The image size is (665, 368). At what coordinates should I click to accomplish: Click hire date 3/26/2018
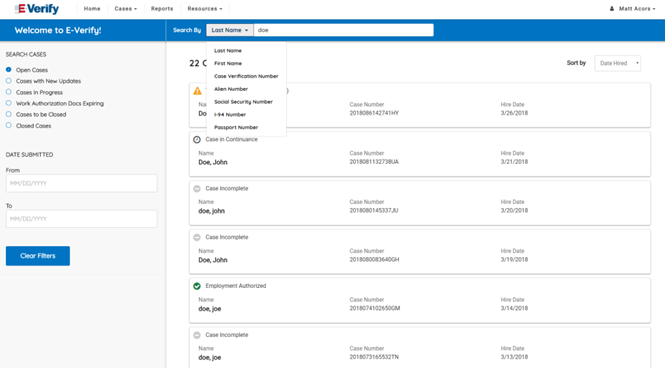click(514, 113)
